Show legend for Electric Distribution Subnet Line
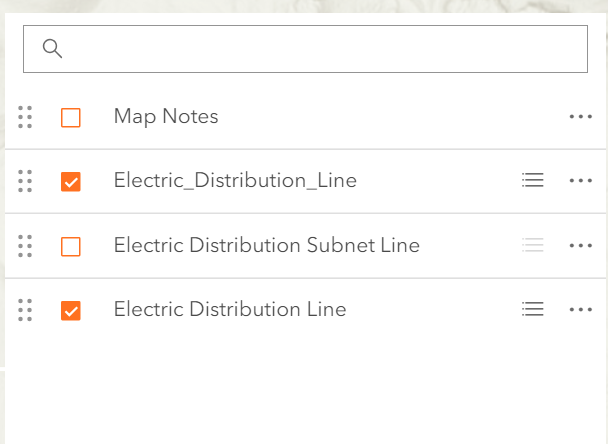The image size is (608, 444). [533, 245]
